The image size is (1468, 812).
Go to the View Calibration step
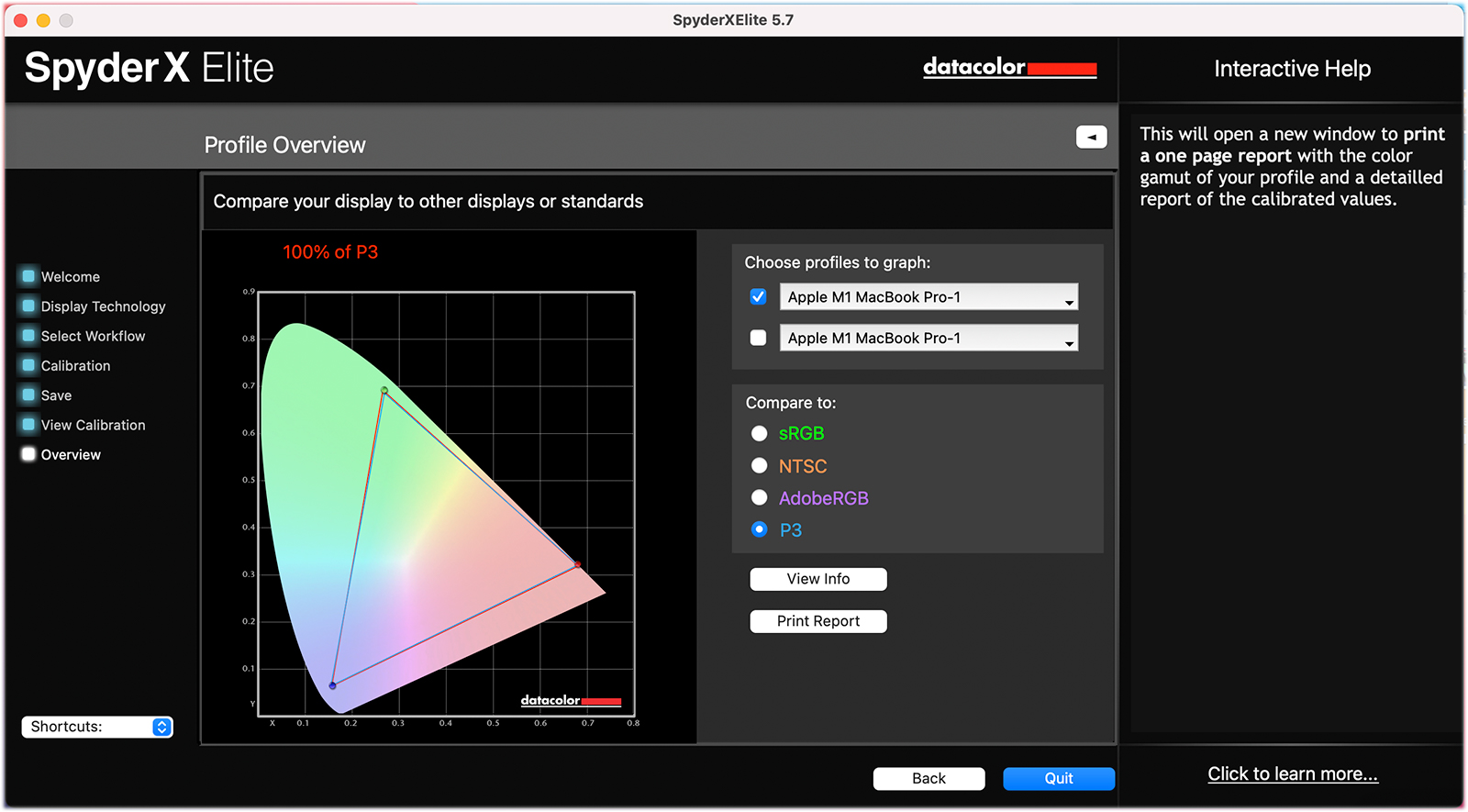(x=94, y=425)
